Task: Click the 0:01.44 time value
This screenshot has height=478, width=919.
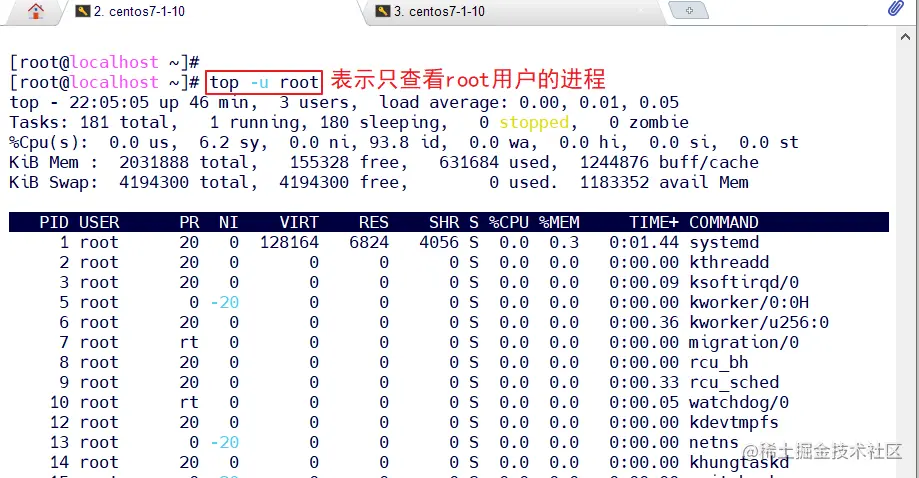Action: (644, 242)
